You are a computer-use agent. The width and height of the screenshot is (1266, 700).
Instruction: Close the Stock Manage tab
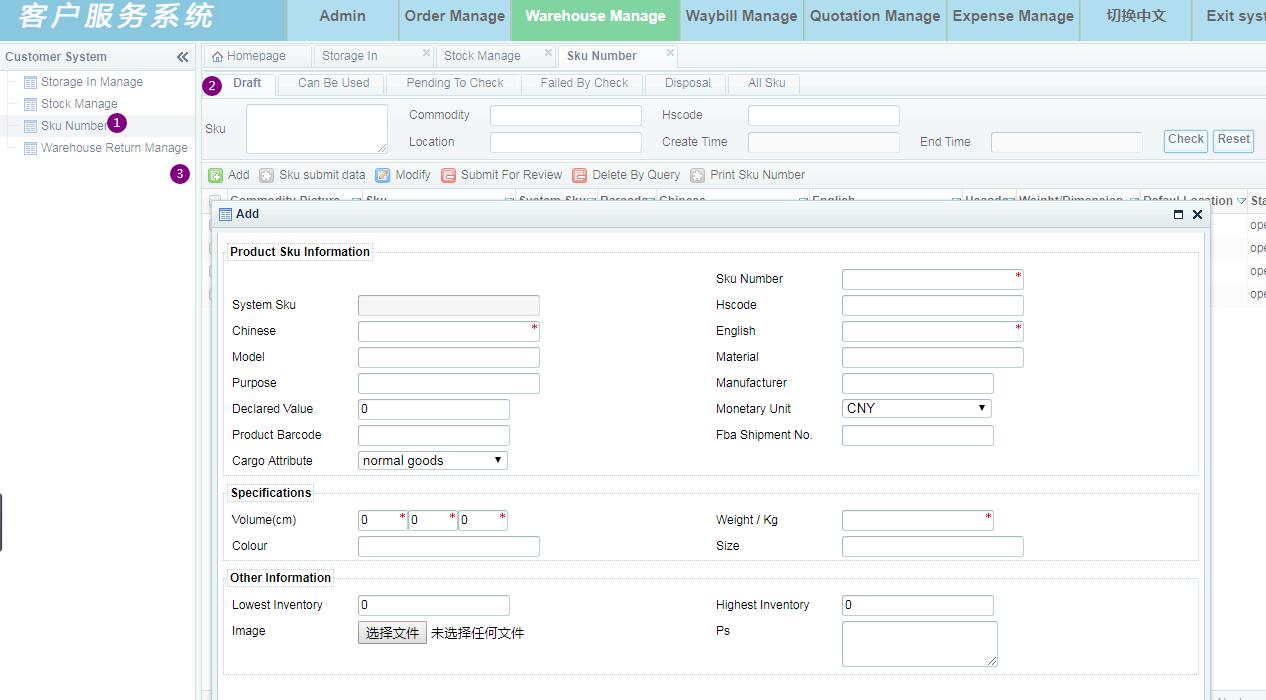548,53
